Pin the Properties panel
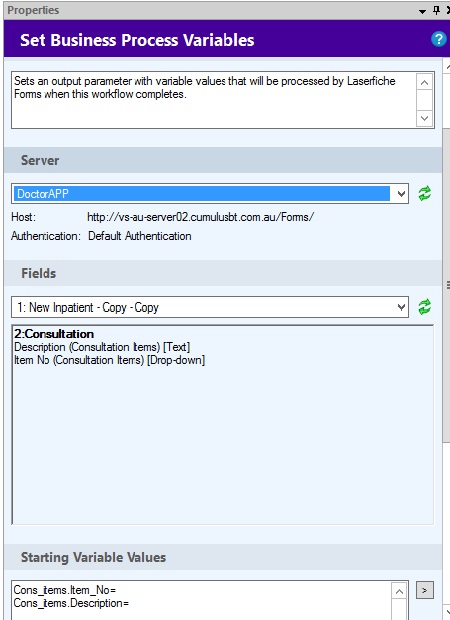Screen dimensions: 450x620 point(437,10)
